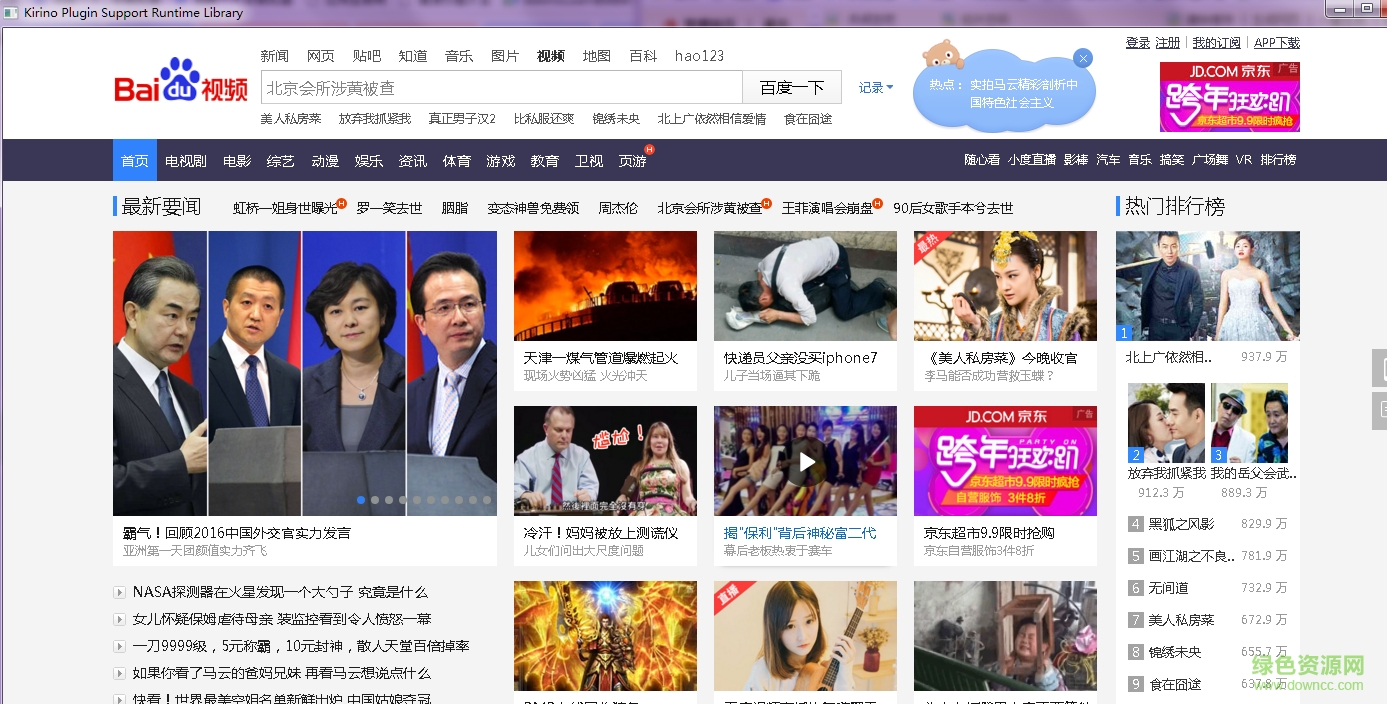Viewport: 1387px width, 704px height.
Task: Click the rank 1 badge in 热门排行榜
Action: (1124, 333)
